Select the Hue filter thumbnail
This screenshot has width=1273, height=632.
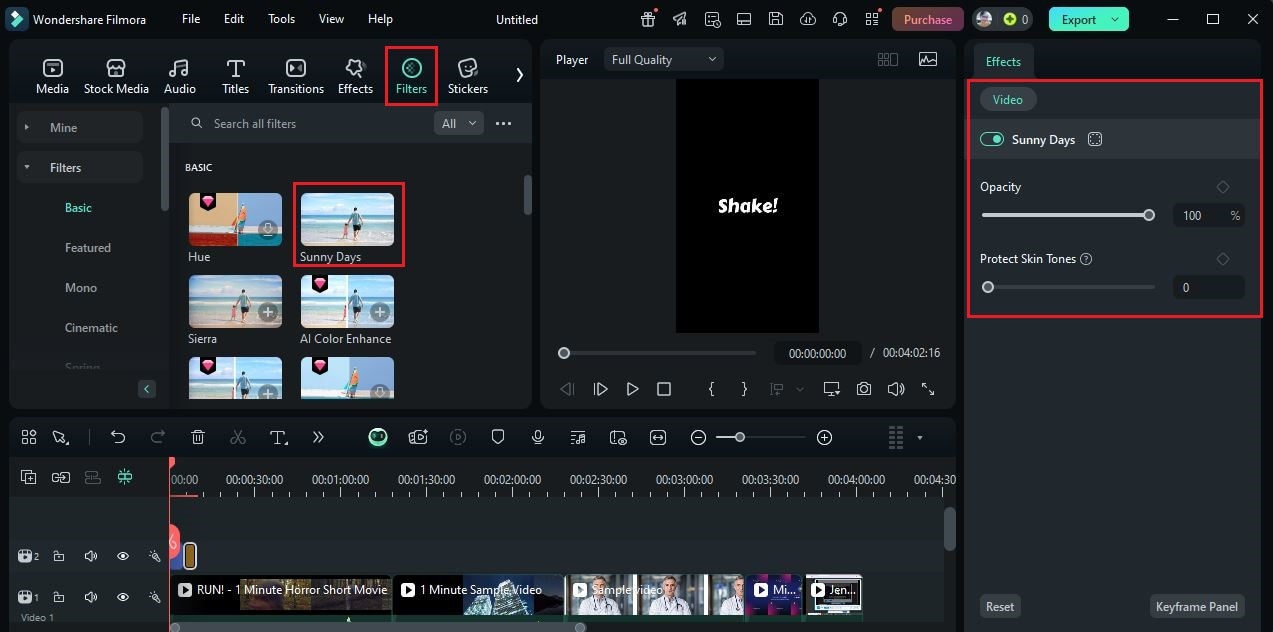[x=235, y=219]
